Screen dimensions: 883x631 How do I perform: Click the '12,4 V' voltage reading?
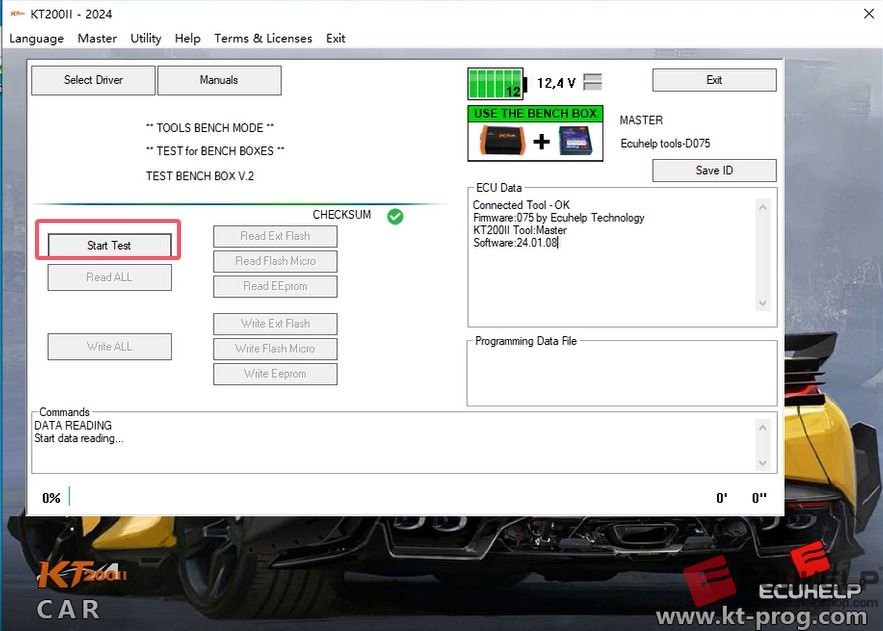click(x=556, y=83)
